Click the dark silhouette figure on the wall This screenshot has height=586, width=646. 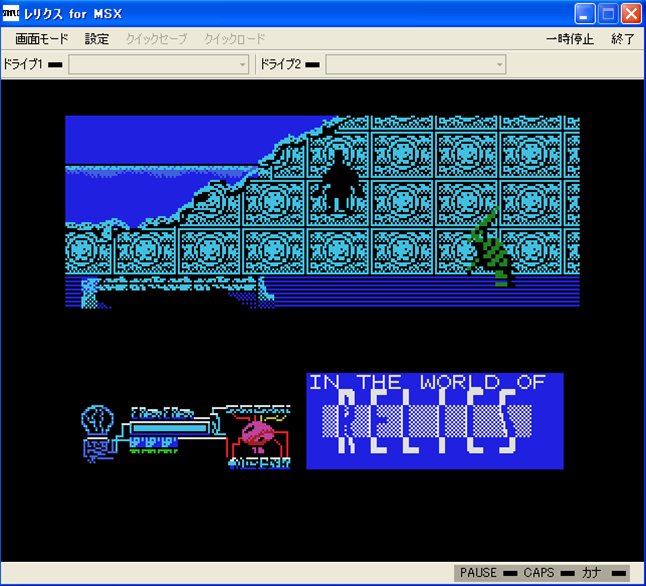[337, 182]
